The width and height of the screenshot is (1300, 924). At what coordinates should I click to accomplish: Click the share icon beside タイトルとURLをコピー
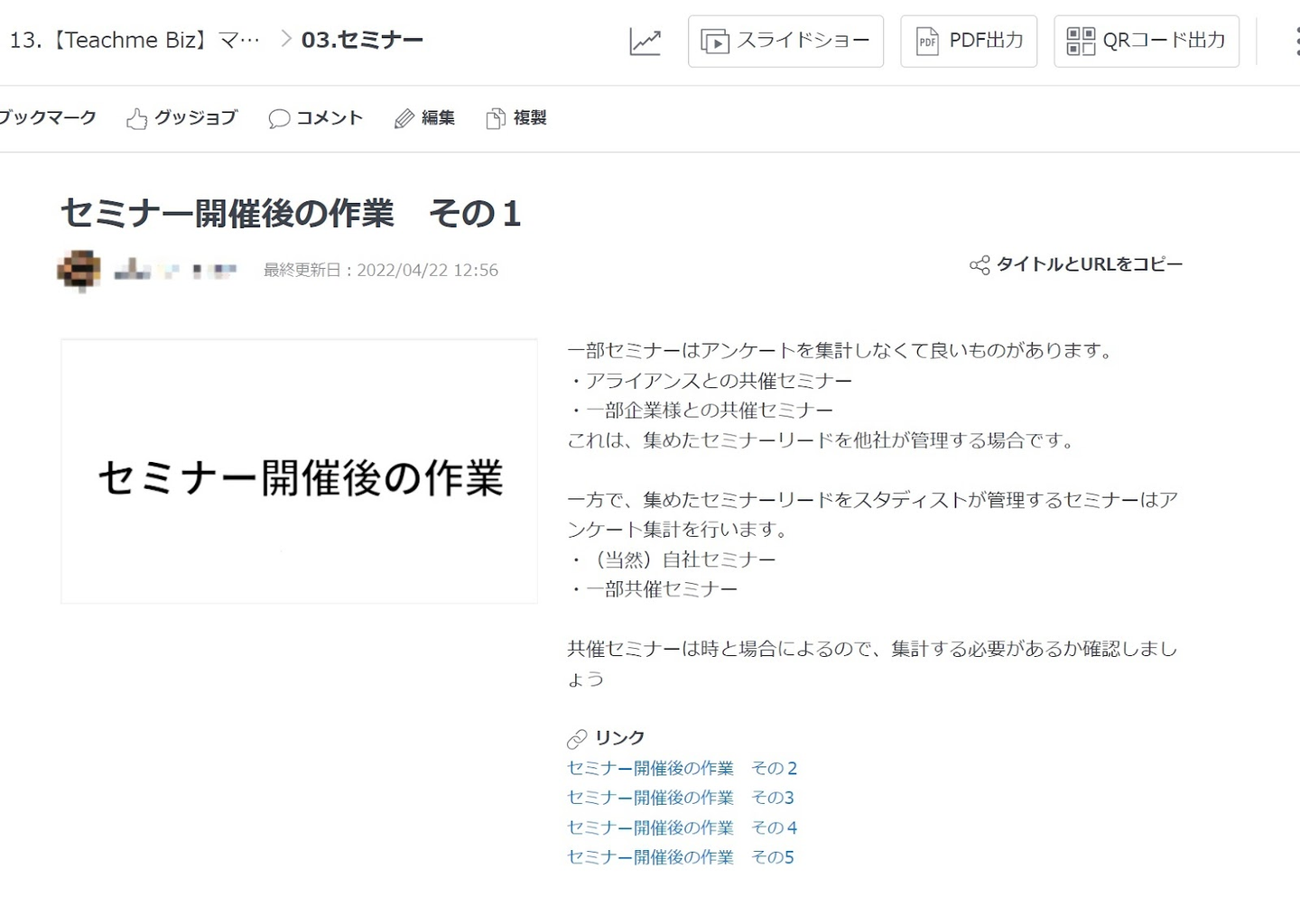coord(980,265)
